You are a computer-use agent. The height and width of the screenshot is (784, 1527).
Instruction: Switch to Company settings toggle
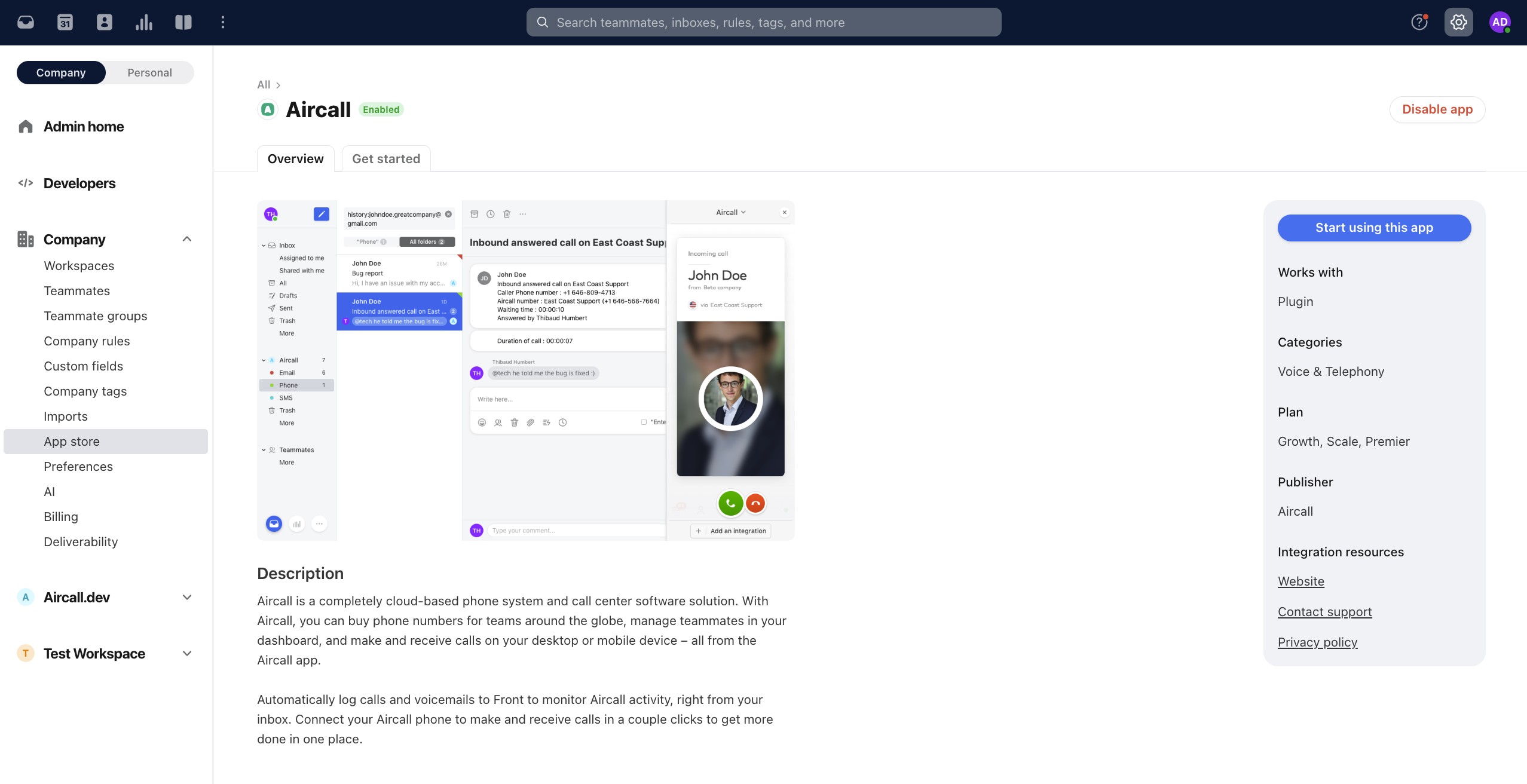tap(61, 72)
